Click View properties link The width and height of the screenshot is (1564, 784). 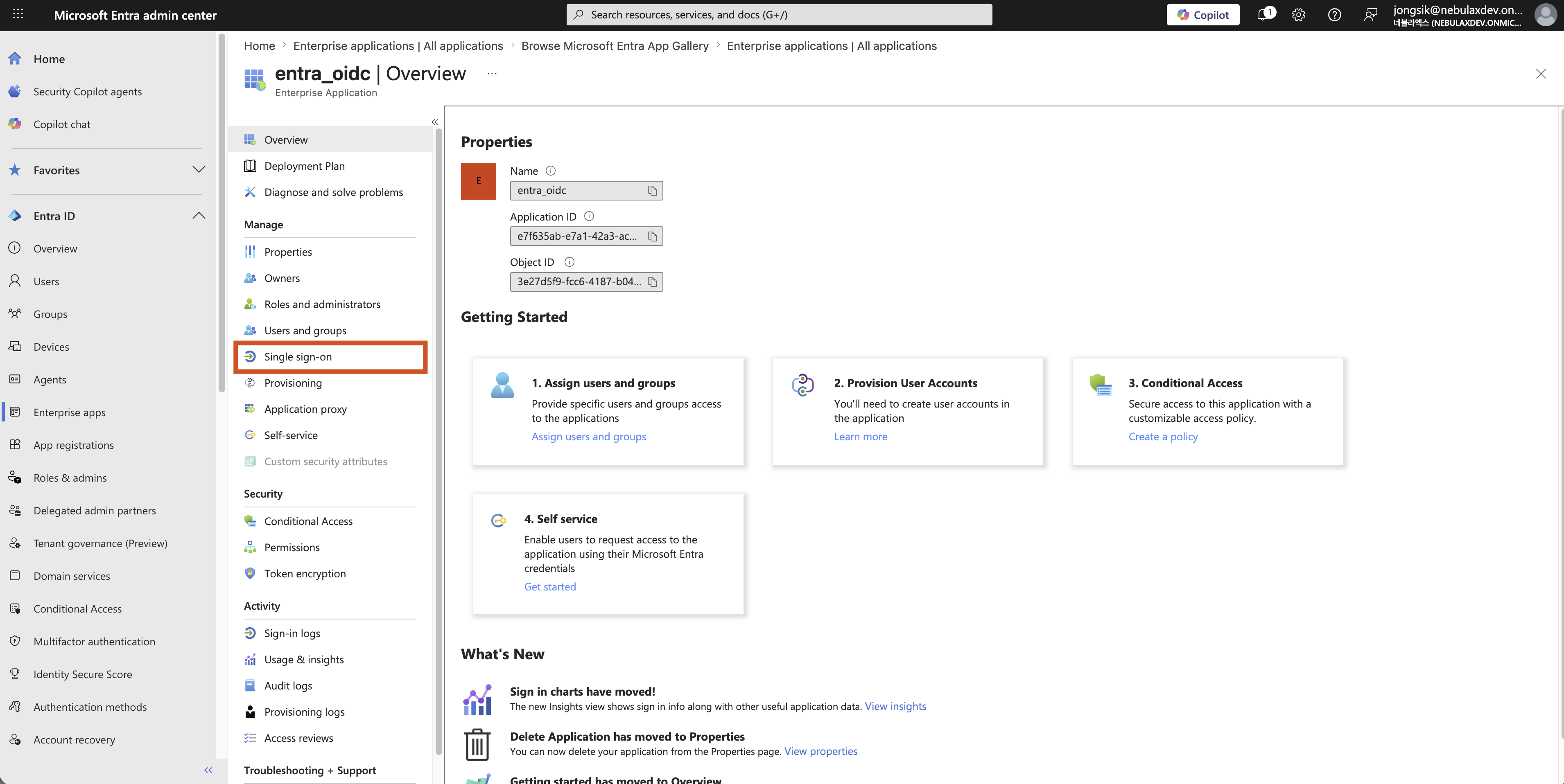(820, 751)
